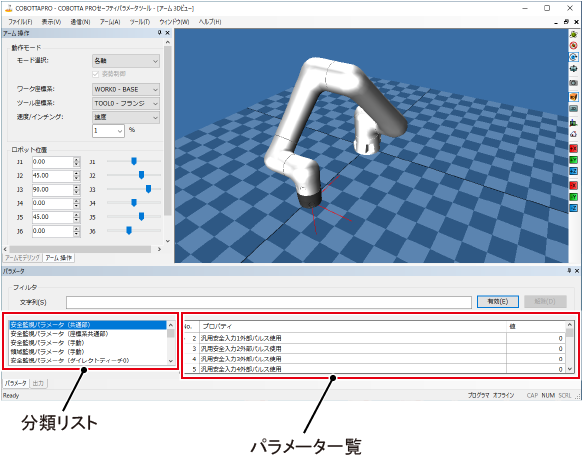Click the J3 joint slider handle
The width and height of the screenshot is (582, 456).
(148, 189)
